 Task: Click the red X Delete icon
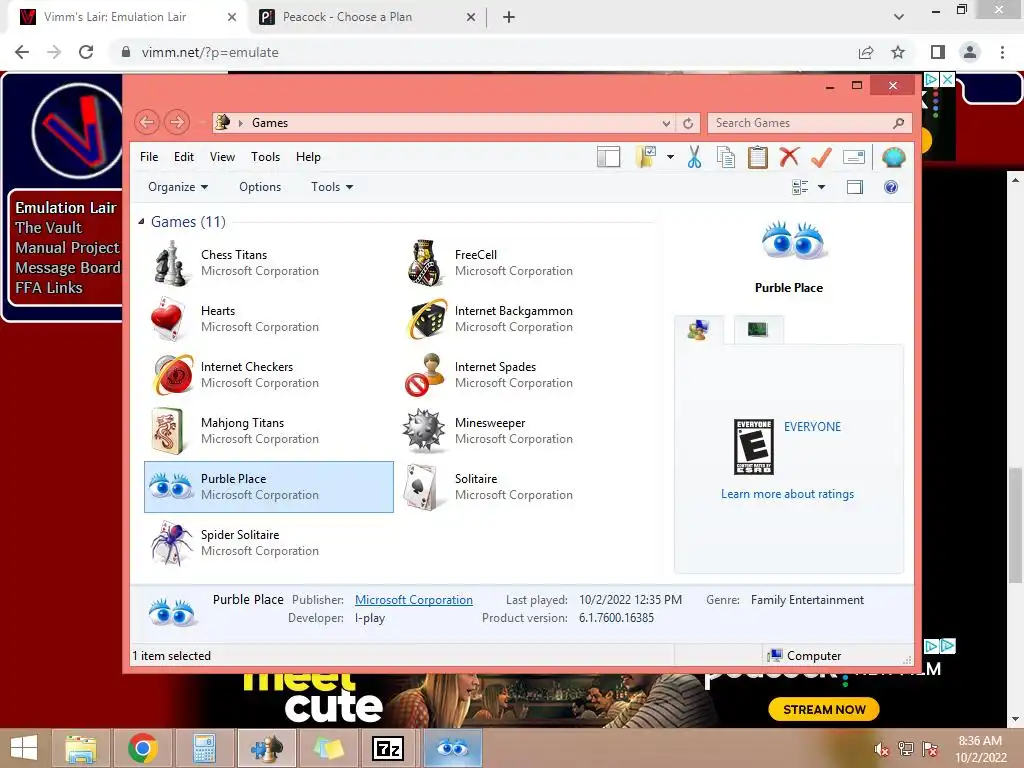789,157
